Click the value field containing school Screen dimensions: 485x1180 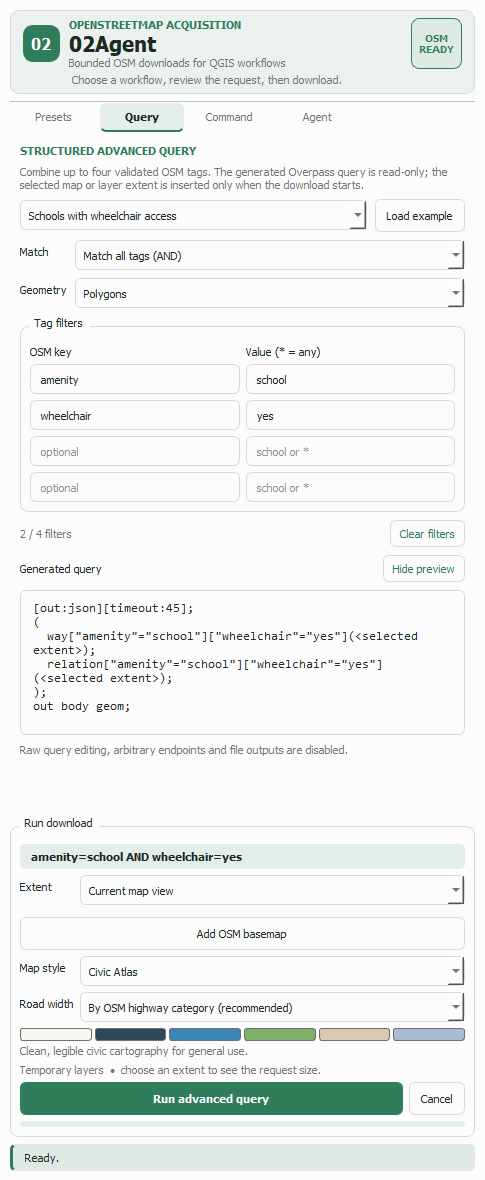coord(350,379)
